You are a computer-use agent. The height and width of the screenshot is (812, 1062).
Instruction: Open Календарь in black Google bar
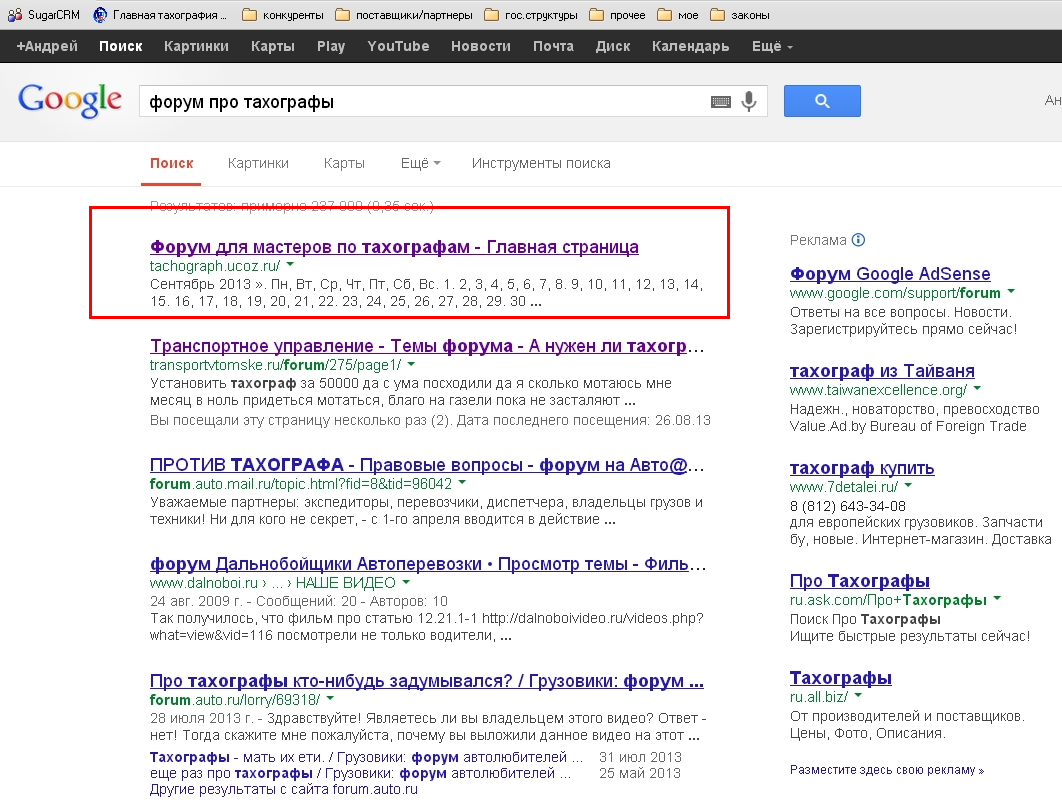[x=691, y=46]
